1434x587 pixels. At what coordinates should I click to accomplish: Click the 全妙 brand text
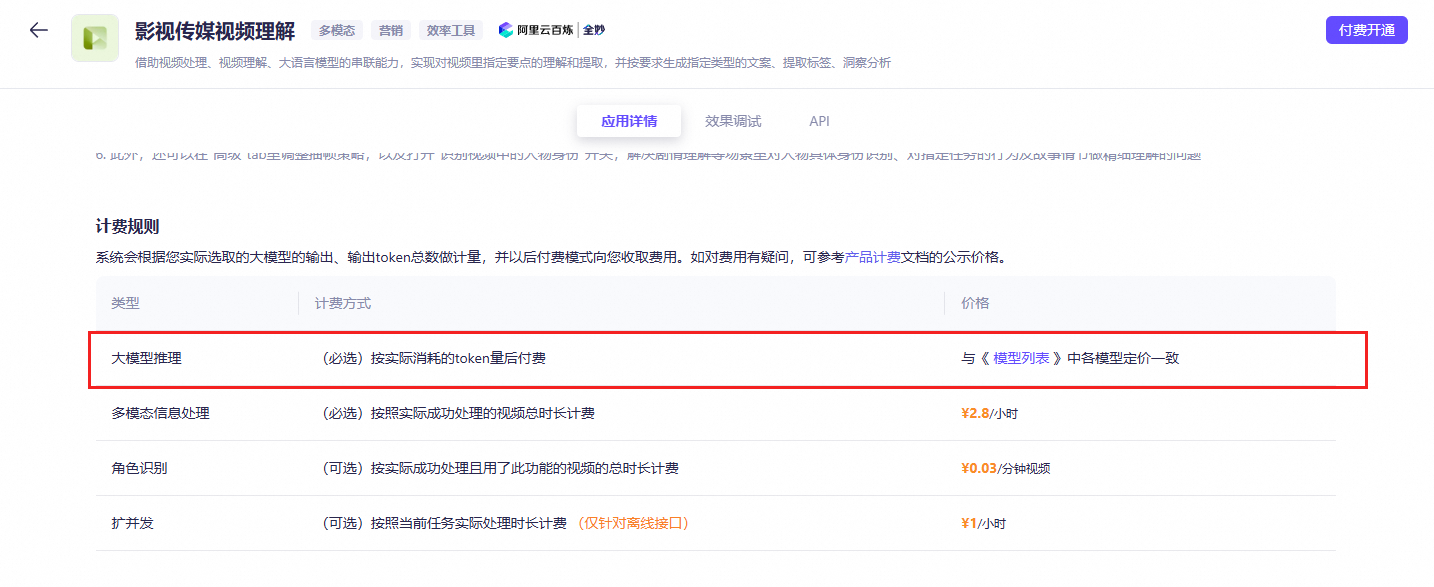(594, 30)
